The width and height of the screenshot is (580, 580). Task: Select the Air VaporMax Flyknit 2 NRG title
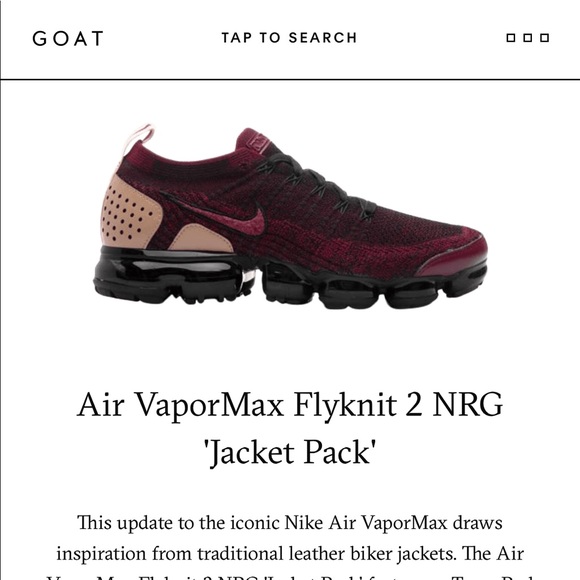click(290, 405)
